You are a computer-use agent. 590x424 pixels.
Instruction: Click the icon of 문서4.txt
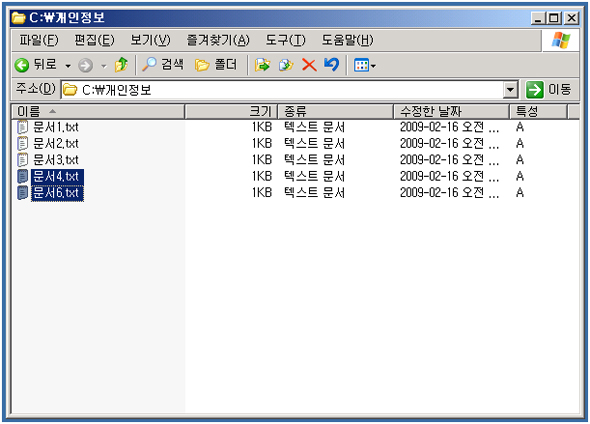[x=23, y=176]
